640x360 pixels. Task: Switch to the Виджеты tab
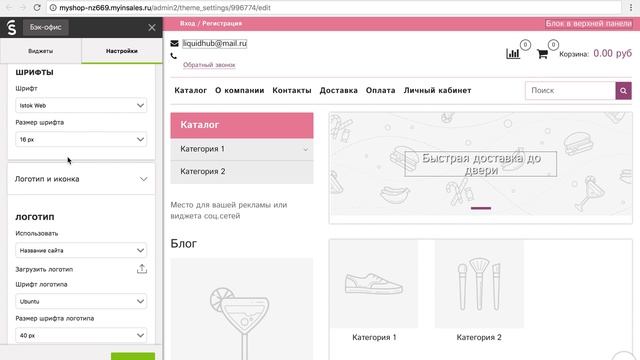(x=40, y=51)
